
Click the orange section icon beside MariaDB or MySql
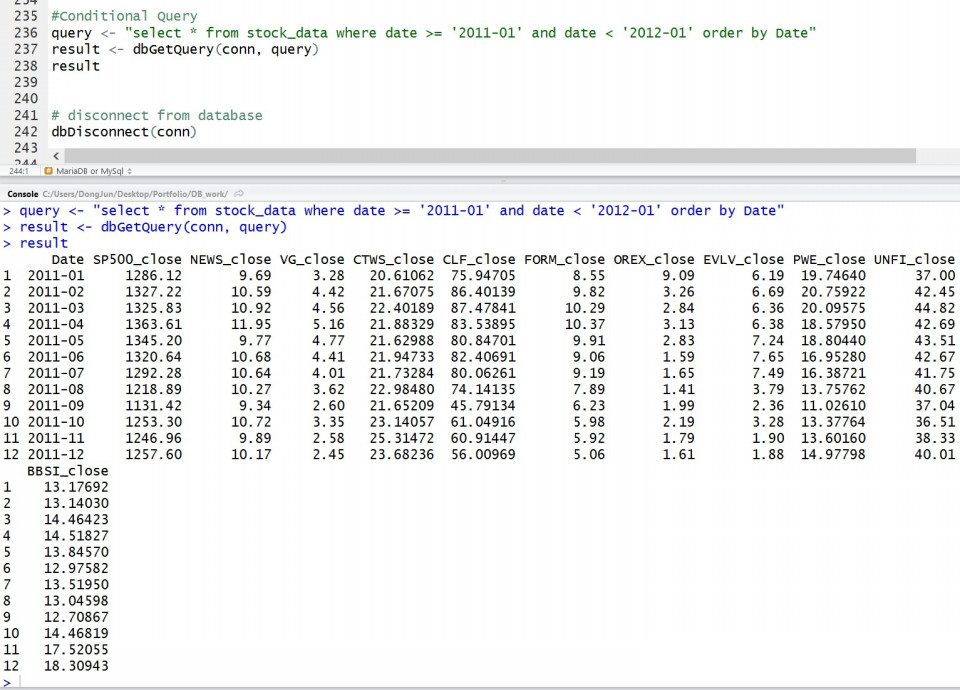coord(48,171)
